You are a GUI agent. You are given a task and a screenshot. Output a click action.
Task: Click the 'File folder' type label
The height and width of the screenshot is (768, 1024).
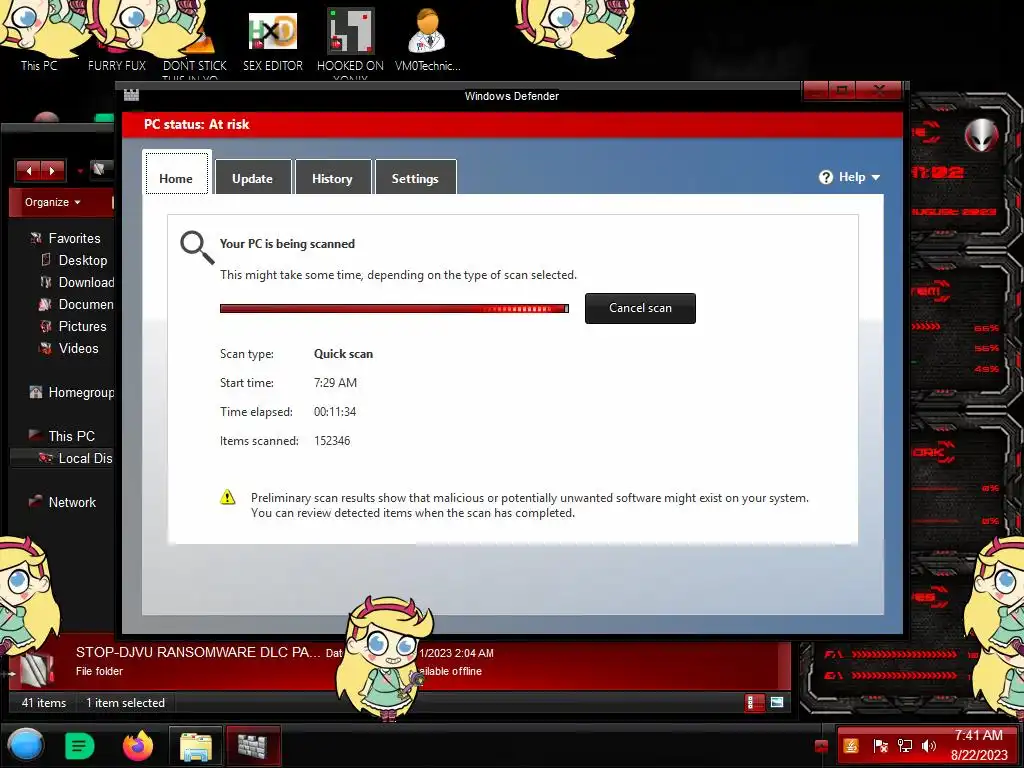pos(99,671)
